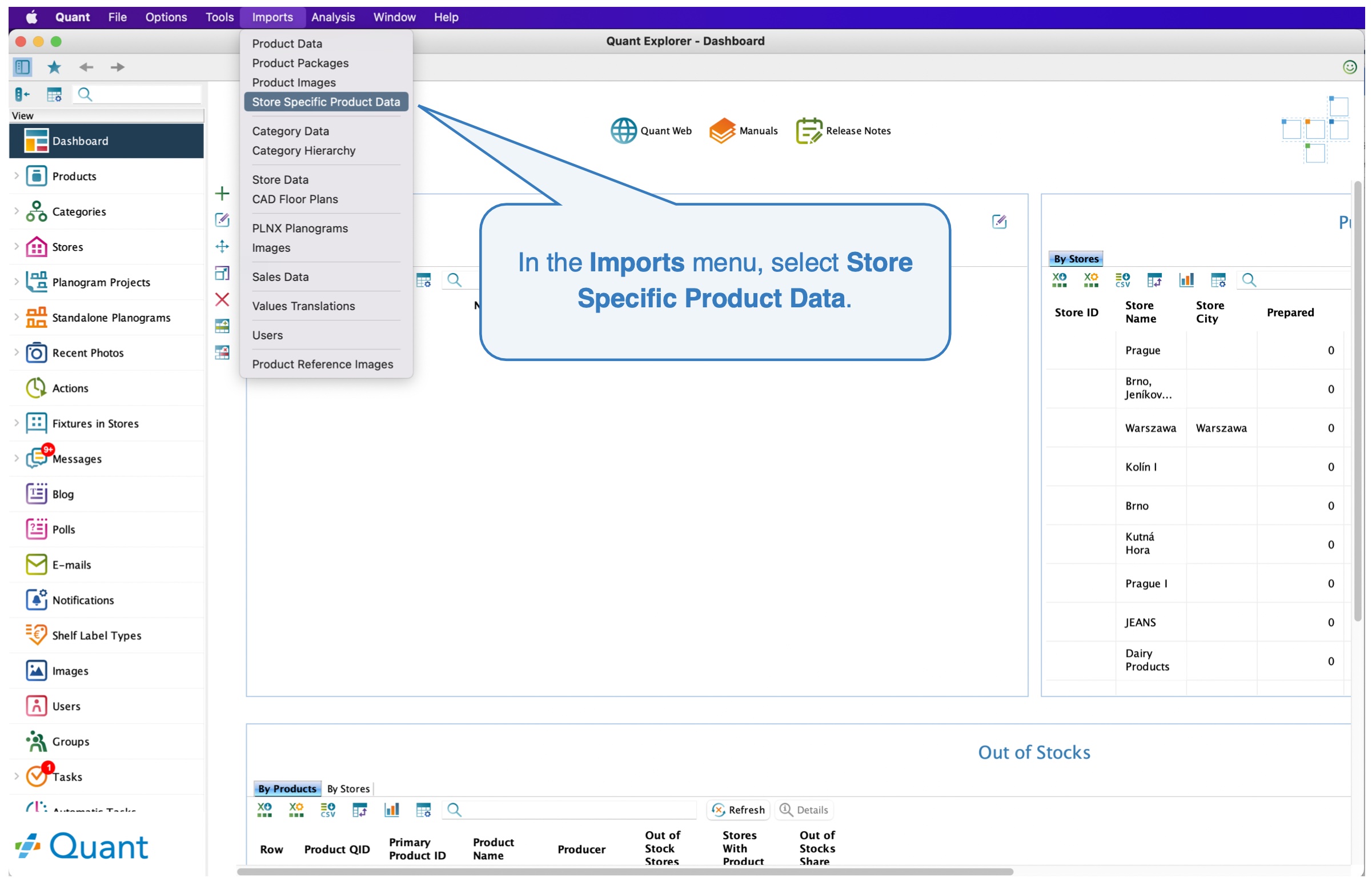Go forward with the right arrow
The image size is (1372, 882).
tap(118, 67)
